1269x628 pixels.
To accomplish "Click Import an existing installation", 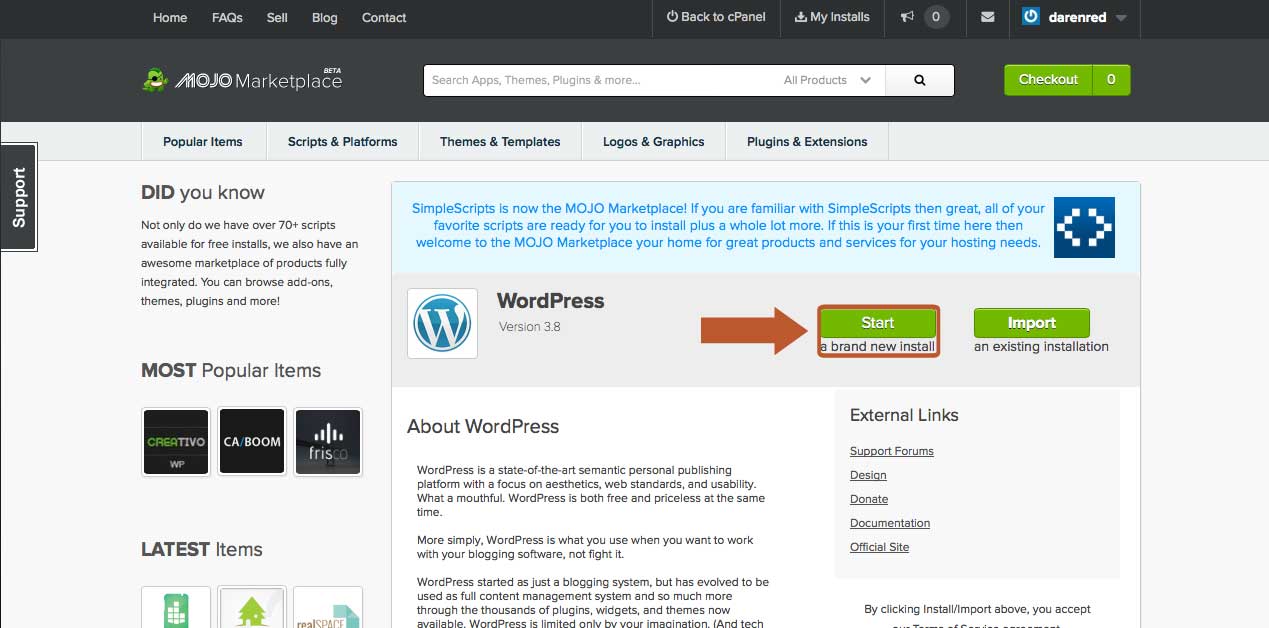I will [x=1032, y=323].
